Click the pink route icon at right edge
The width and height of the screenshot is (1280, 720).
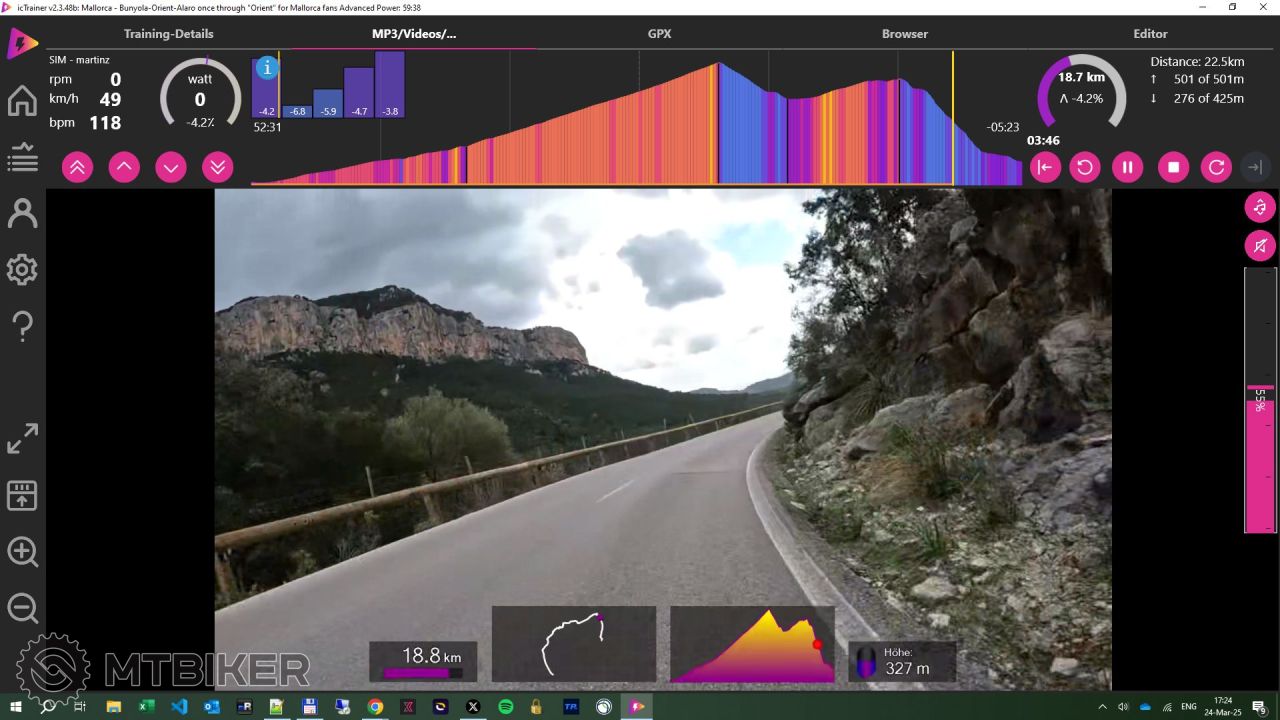[x=1260, y=207]
